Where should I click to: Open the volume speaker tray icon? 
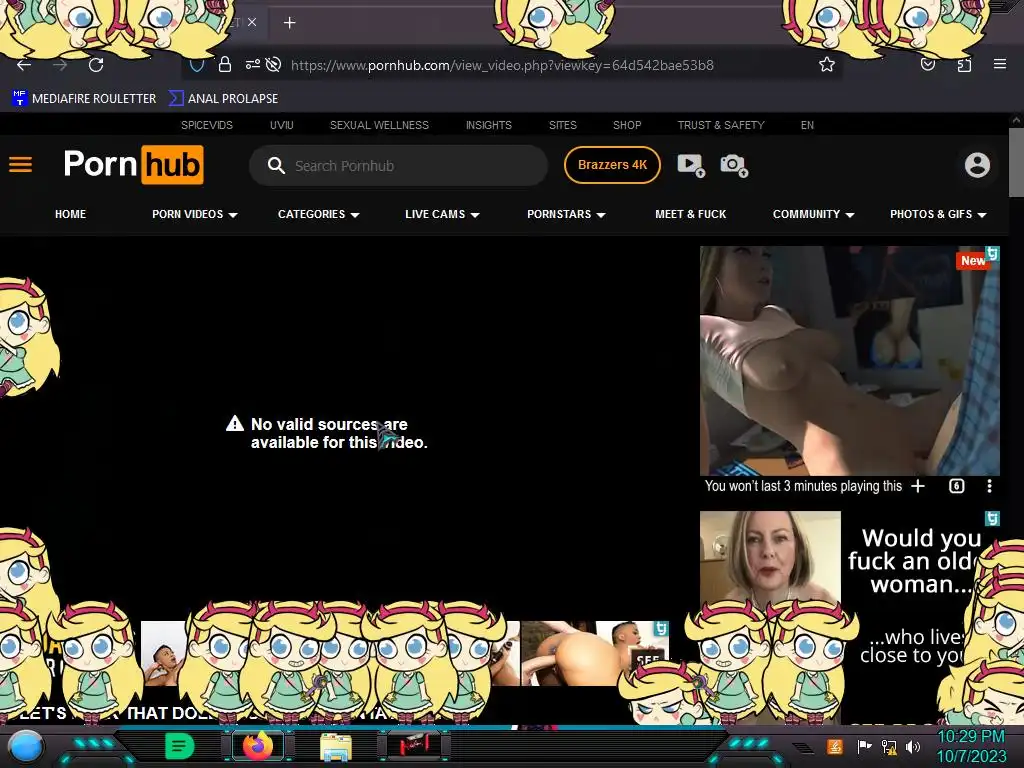point(912,746)
